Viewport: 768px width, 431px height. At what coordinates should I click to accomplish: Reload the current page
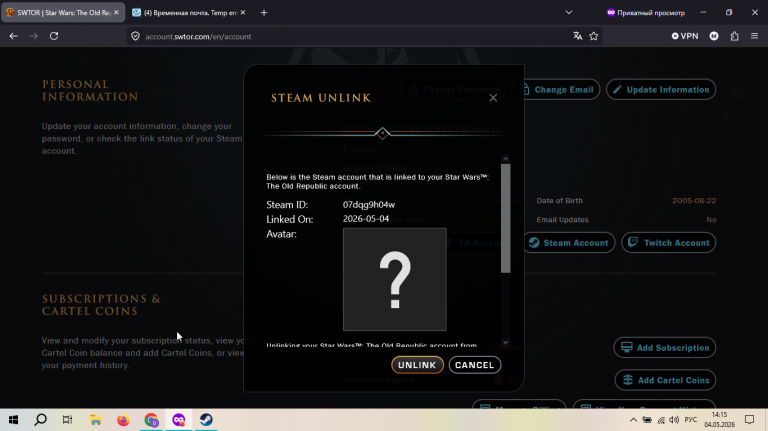(54, 36)
